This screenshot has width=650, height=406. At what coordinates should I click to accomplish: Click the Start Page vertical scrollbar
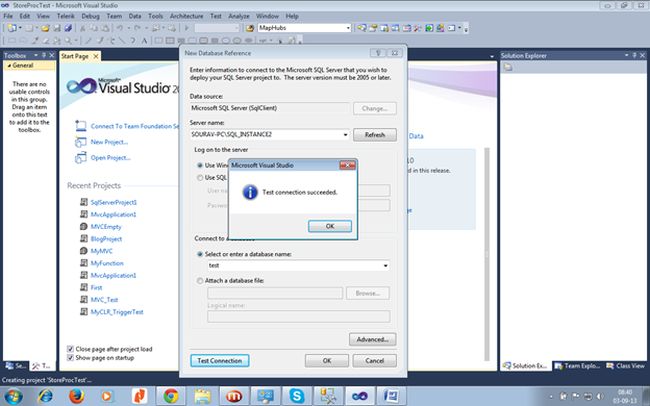pyautogui.click(x=487, y=254)
